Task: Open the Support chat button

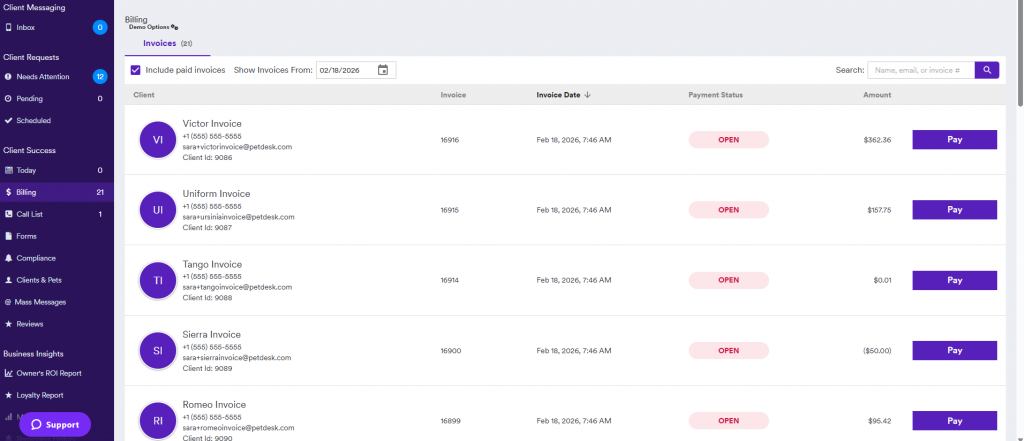Action: click(x=55, y=425)
